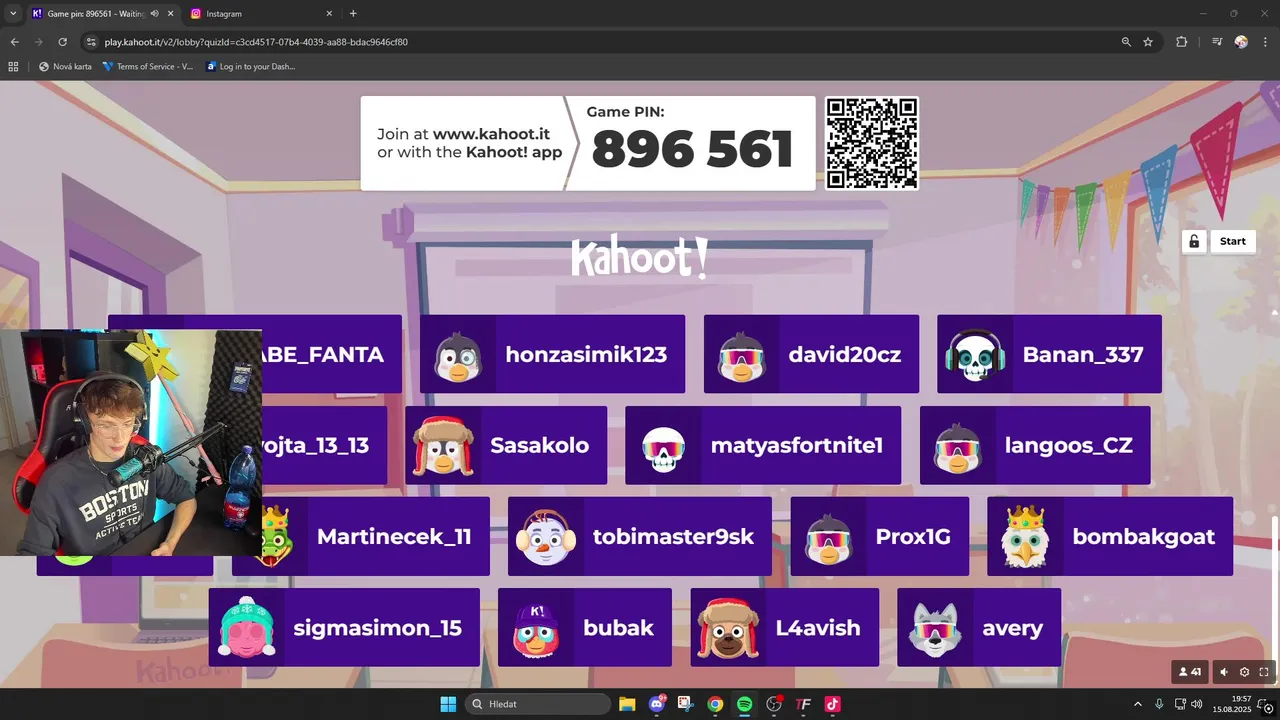
Task: Start the Kahoot game
Action: [x=1232, y=241]
